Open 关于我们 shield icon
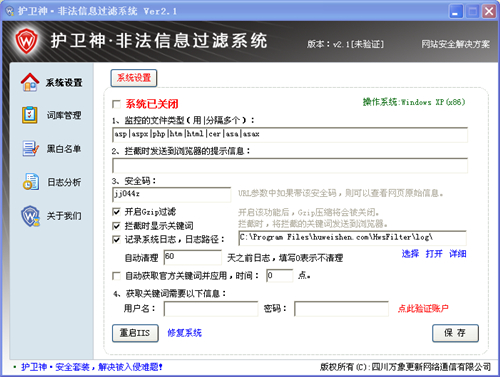500x377 pixels. coord(31,216)
